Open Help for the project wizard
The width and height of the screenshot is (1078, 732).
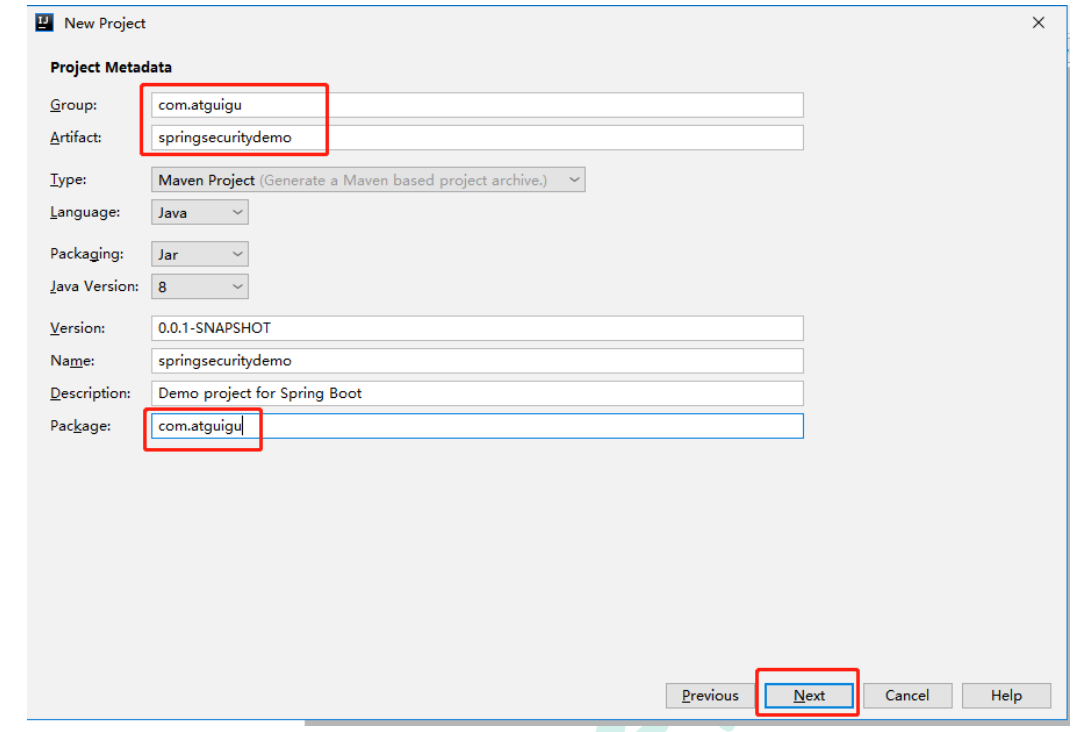tap(1006, 696)
